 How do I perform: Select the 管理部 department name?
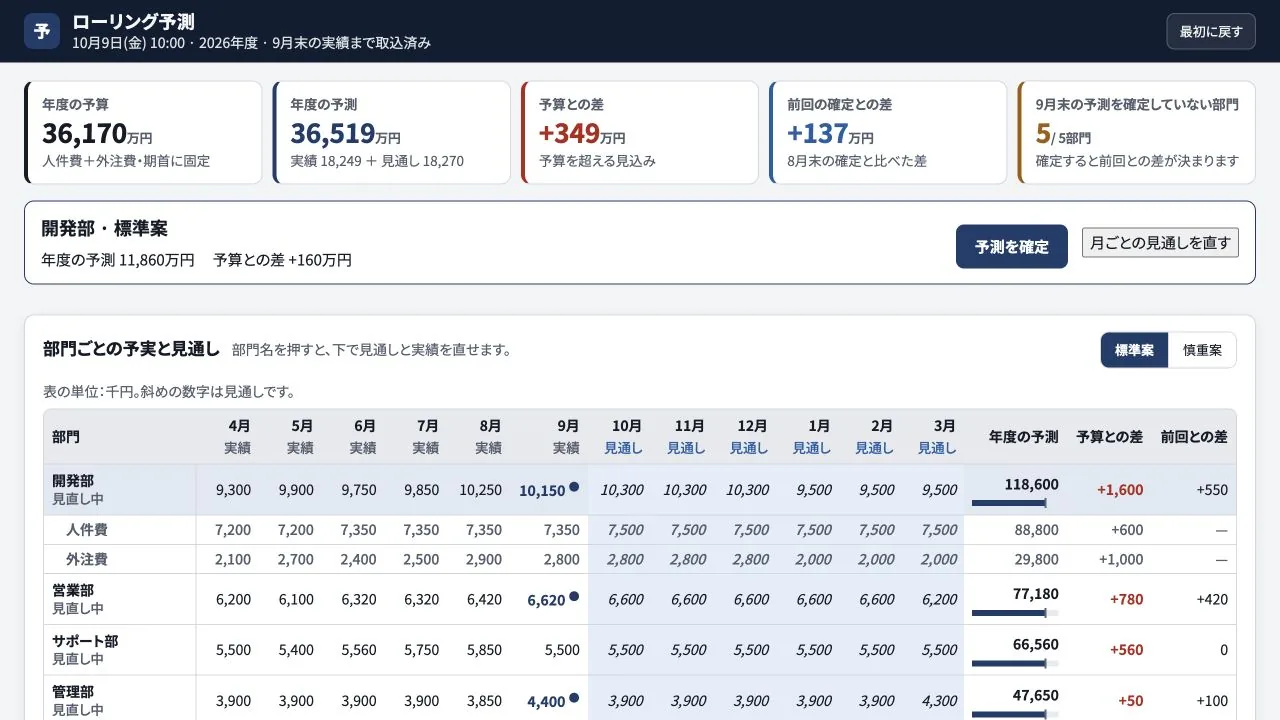coord(73,692)
